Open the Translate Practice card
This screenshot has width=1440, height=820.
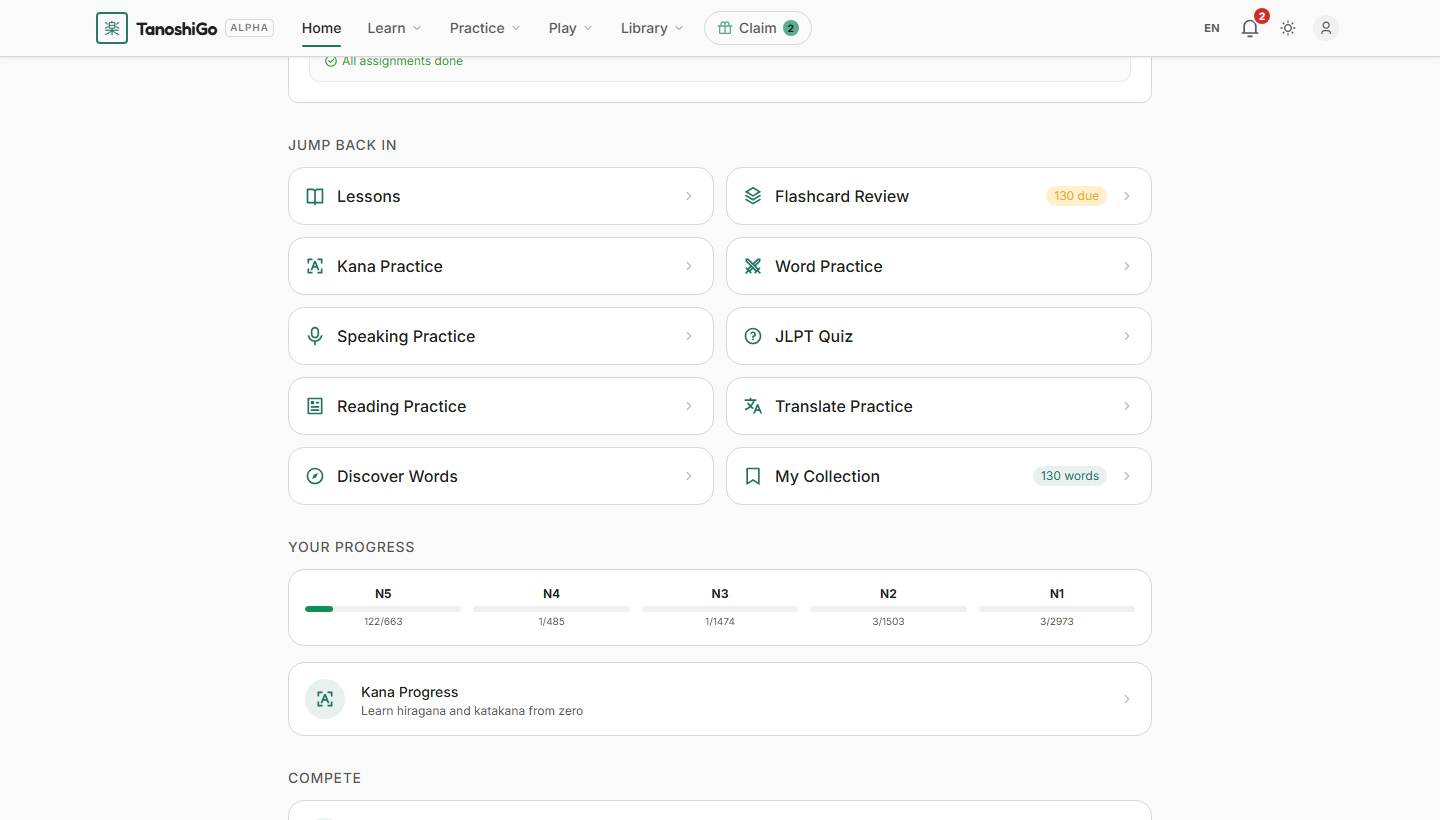tap(939, 406)
